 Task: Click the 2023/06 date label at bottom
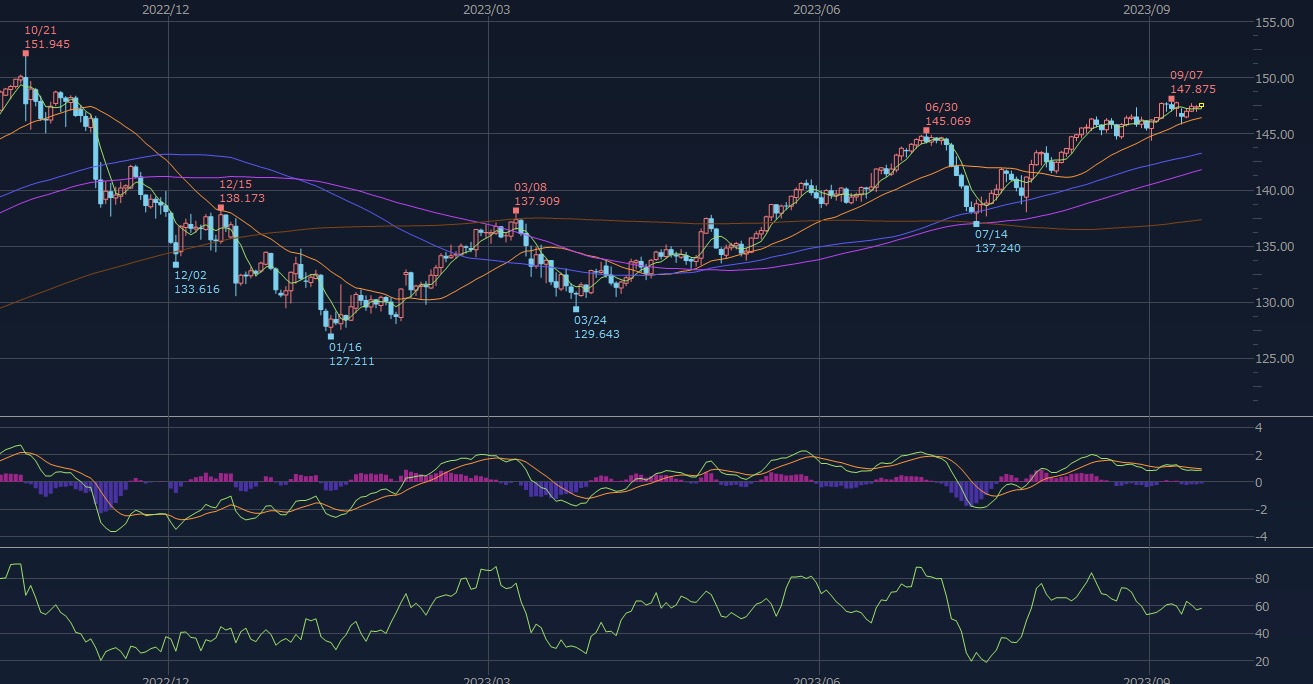[817, 678]
